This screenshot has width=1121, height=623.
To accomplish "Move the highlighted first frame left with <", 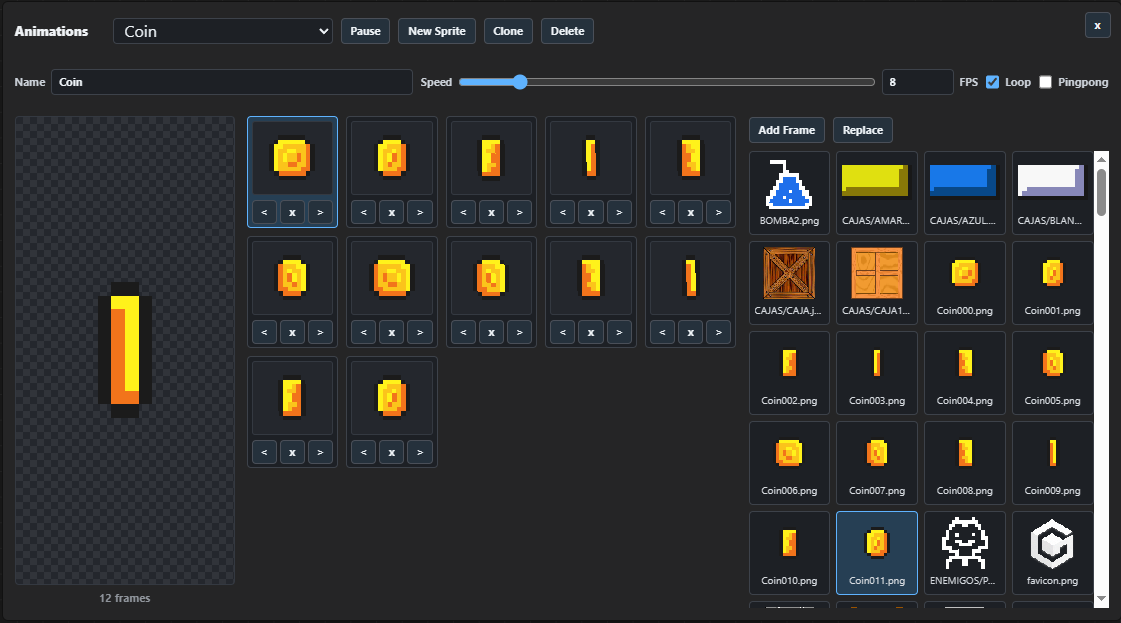I will pyautogui.click(x=265, y=212).
